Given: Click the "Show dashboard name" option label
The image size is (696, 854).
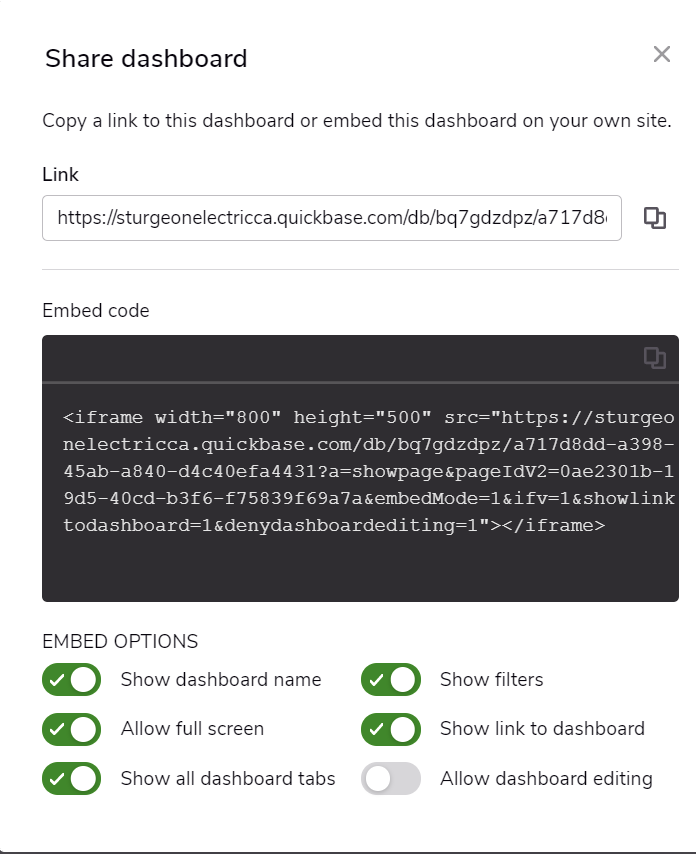Looking at the screenshot, I should tap(221, 680).
